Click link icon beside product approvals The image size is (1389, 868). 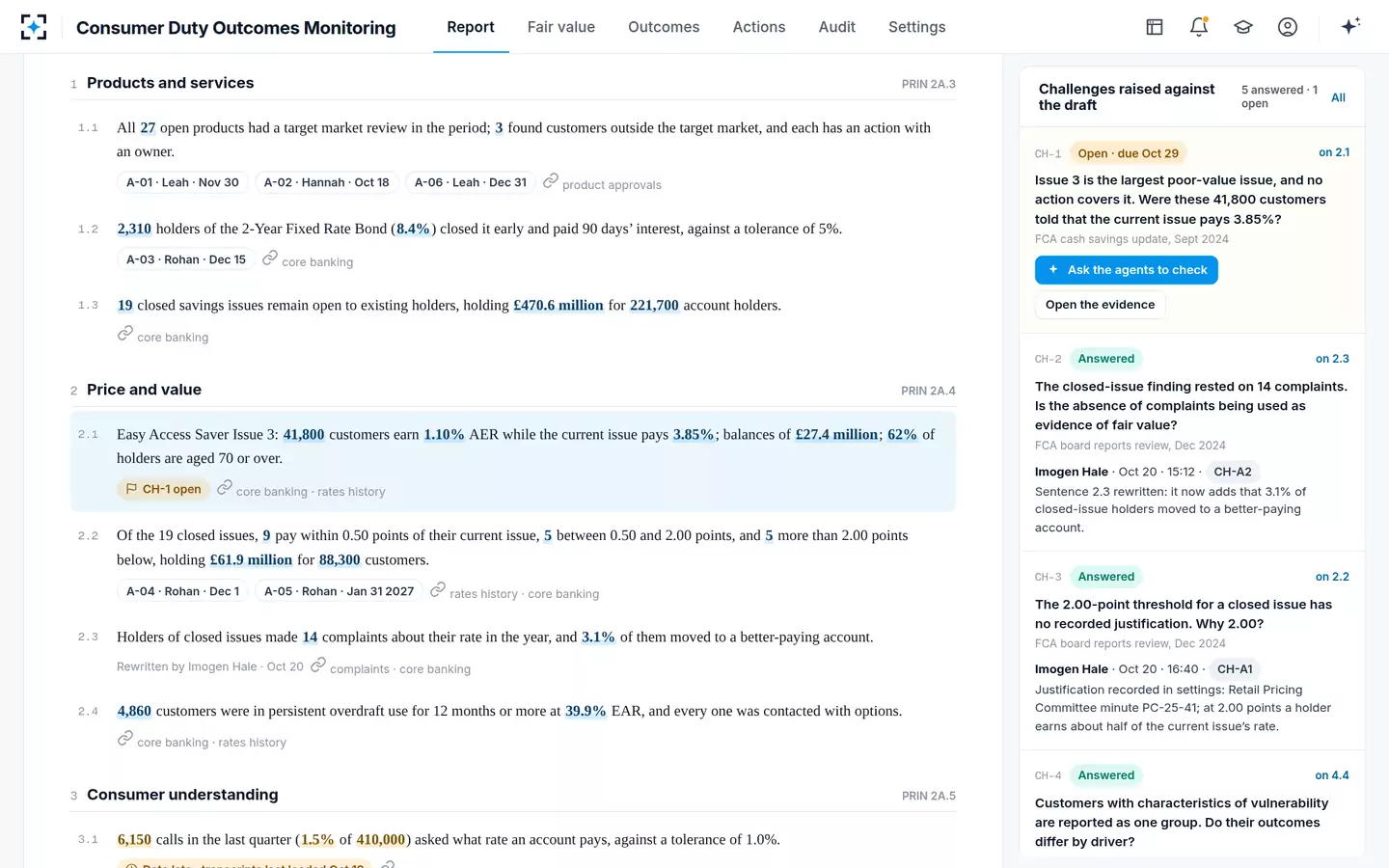(551, 181)
